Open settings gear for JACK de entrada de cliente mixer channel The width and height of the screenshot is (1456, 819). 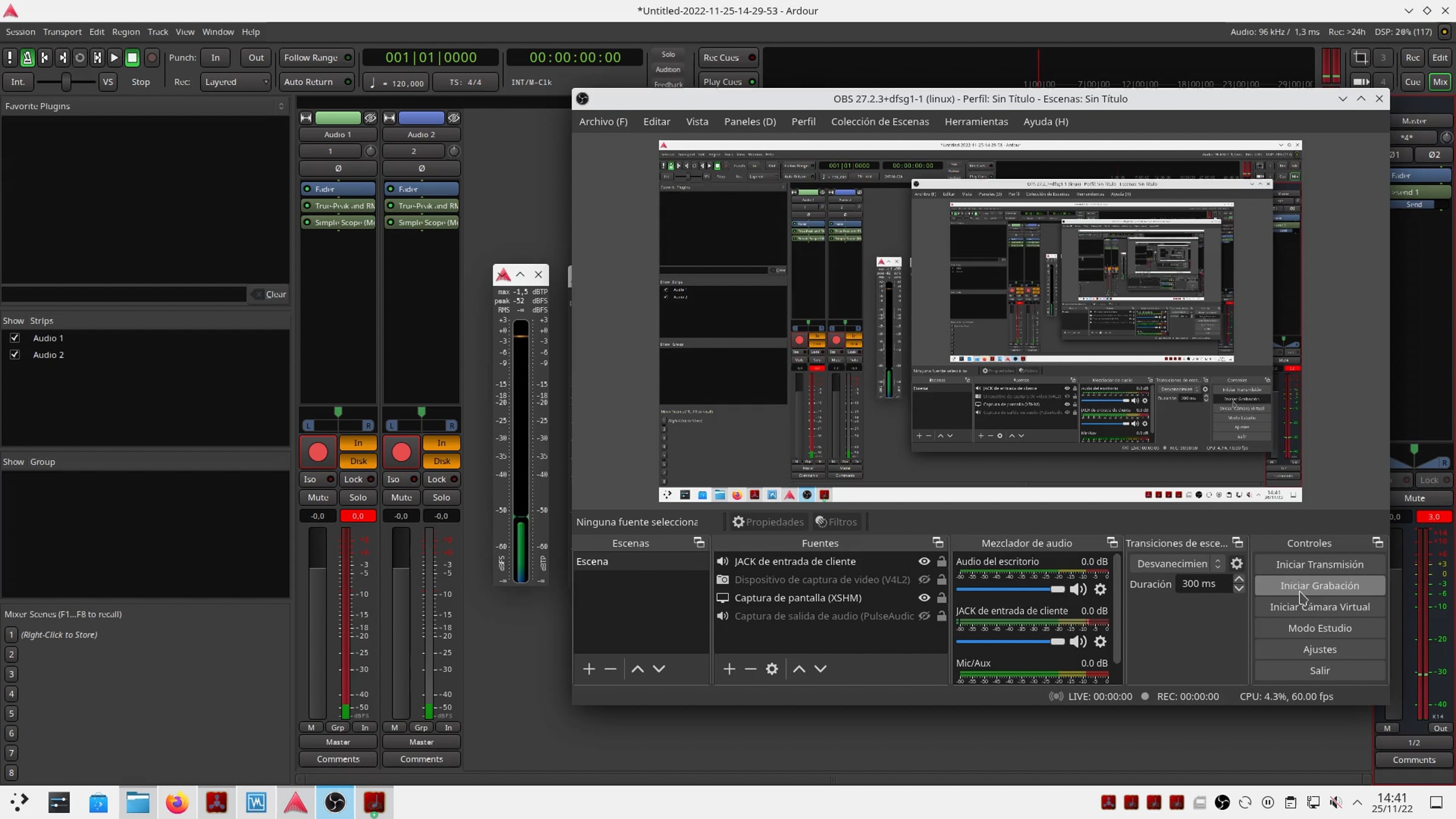click(x=1100, y=641)
